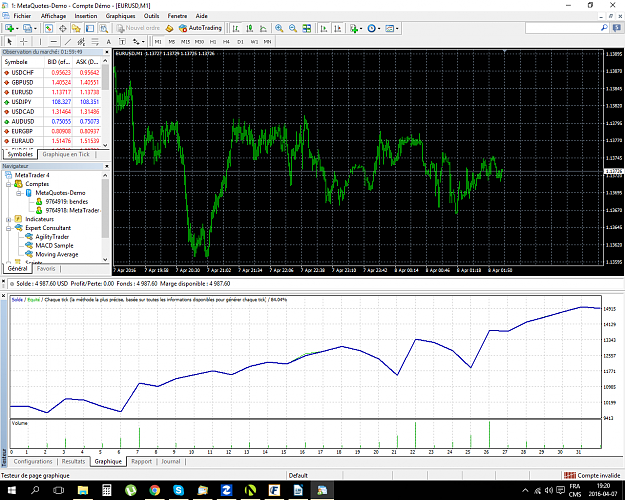The height and width of the screenshot is (500, 625).
Task: Collapse the Comptes tree node
Action: (x=8, y=184)
